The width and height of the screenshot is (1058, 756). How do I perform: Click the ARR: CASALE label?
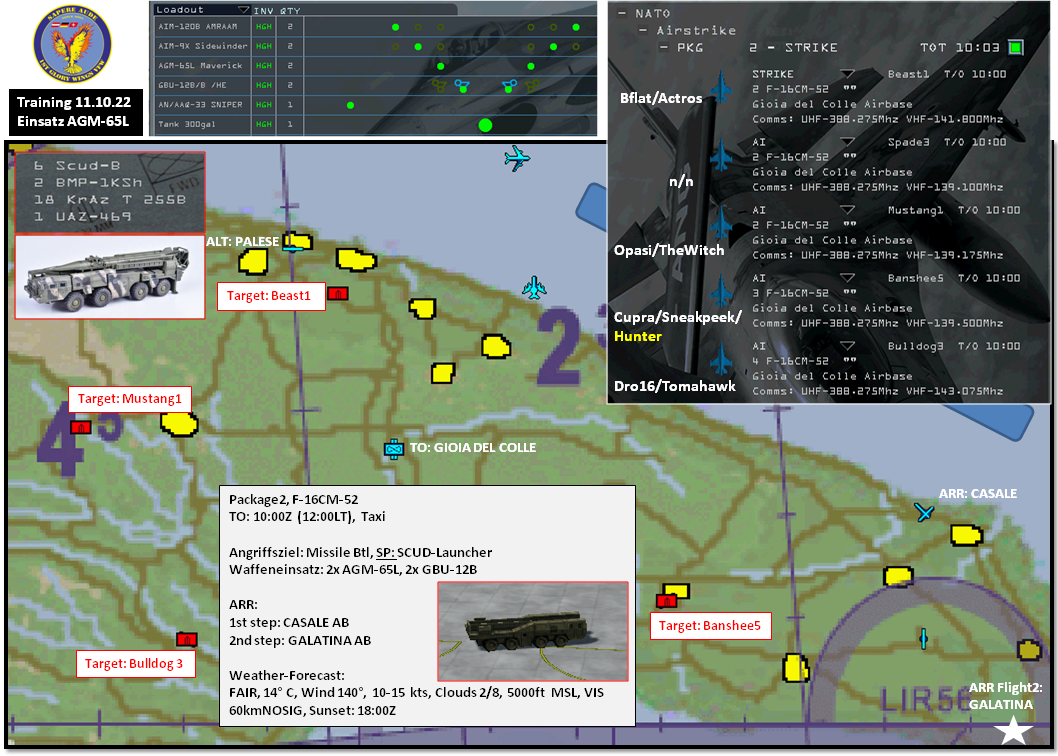978,493
